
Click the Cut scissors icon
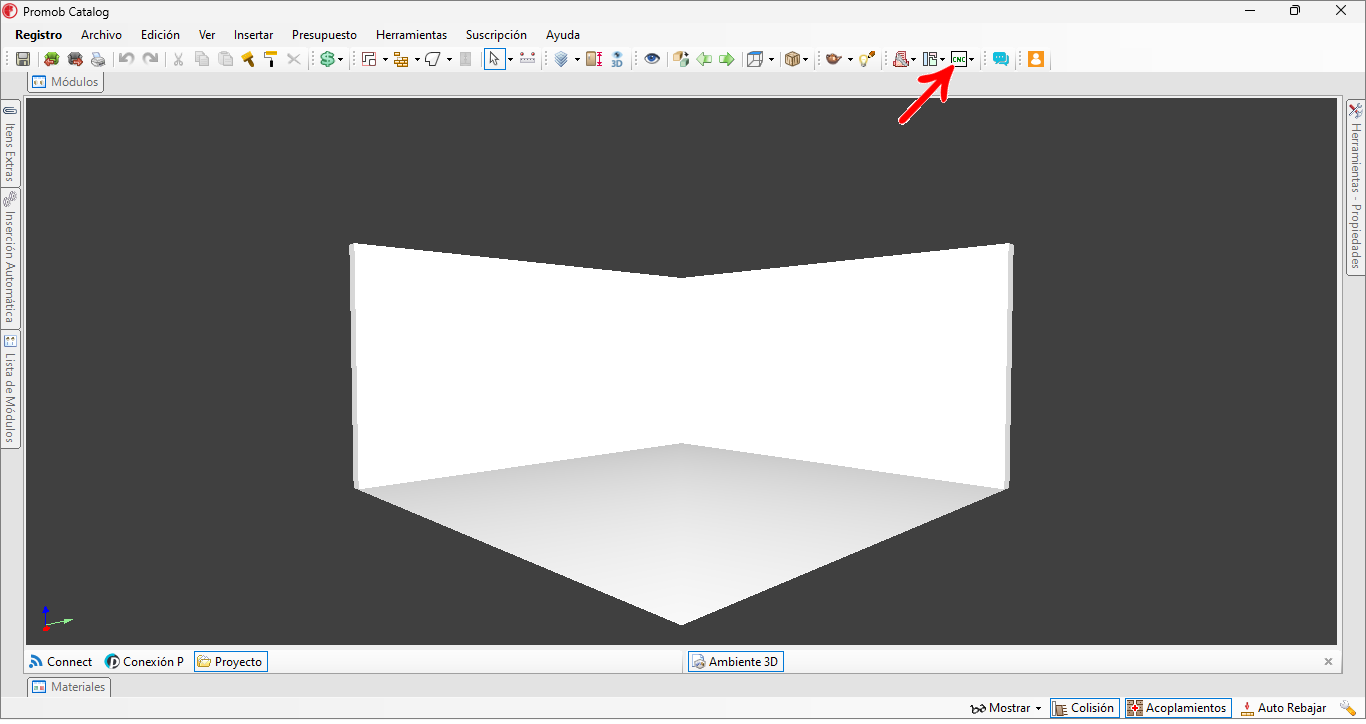(178, 59)
